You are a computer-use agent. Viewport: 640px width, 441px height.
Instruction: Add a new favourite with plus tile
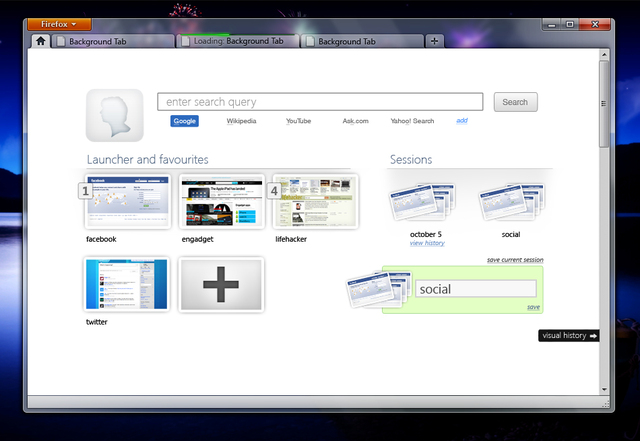[221, 285]
